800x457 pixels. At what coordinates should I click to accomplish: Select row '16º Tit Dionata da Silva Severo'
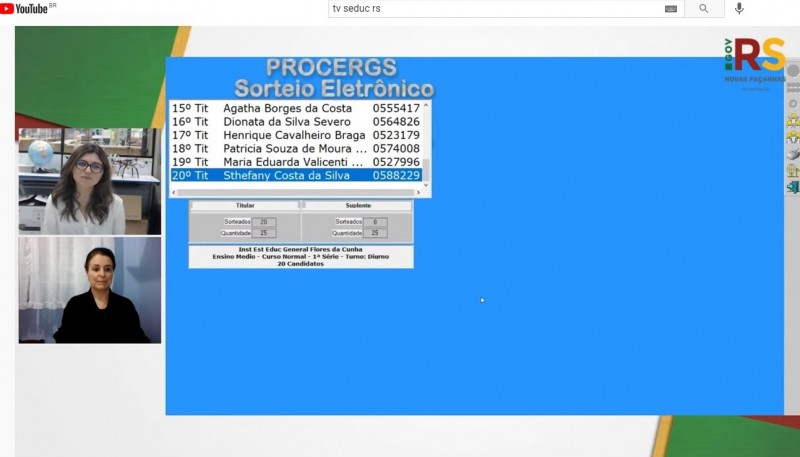click(x=296, y=121)
